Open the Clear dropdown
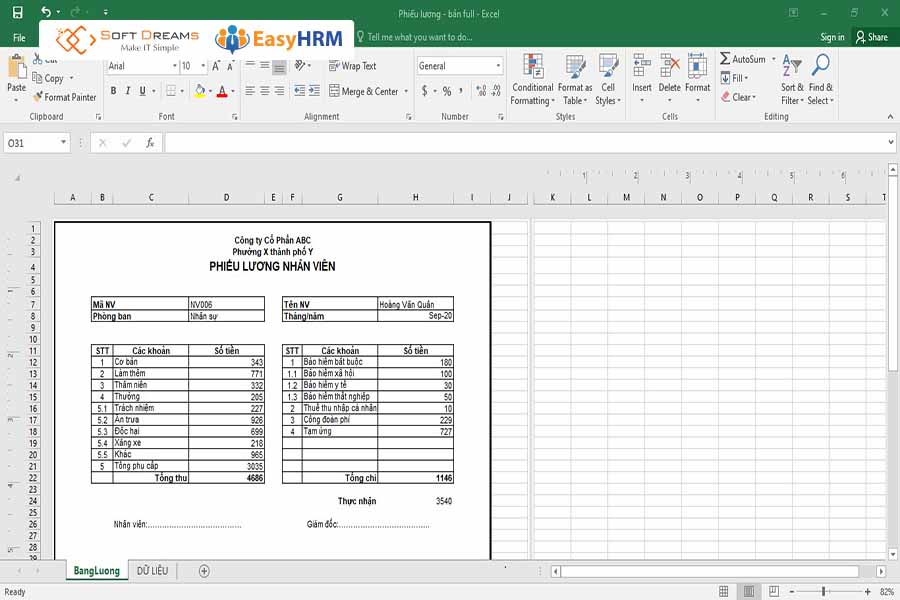The height and width of the screenshot is (600, 900). pos(738,97)
